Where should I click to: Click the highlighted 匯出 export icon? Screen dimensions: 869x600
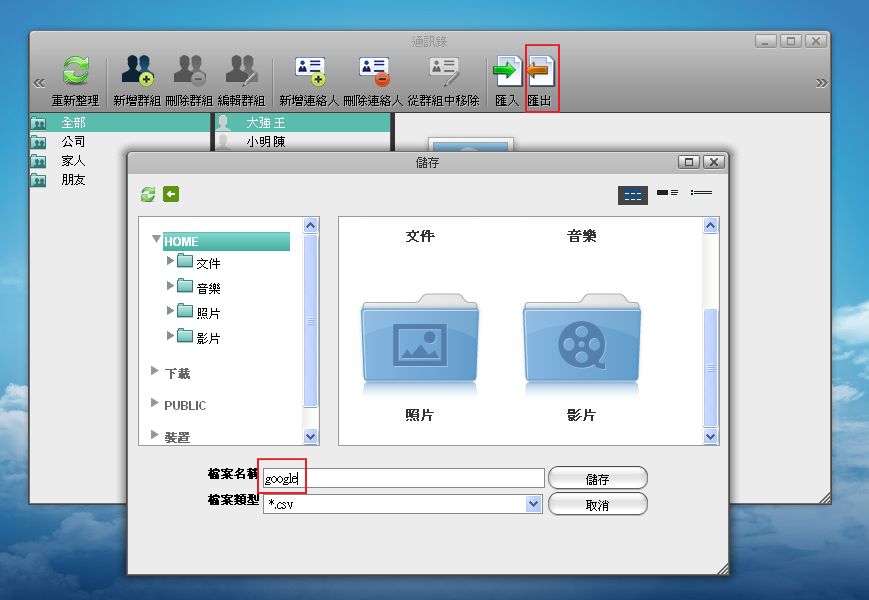click(541, 68)
